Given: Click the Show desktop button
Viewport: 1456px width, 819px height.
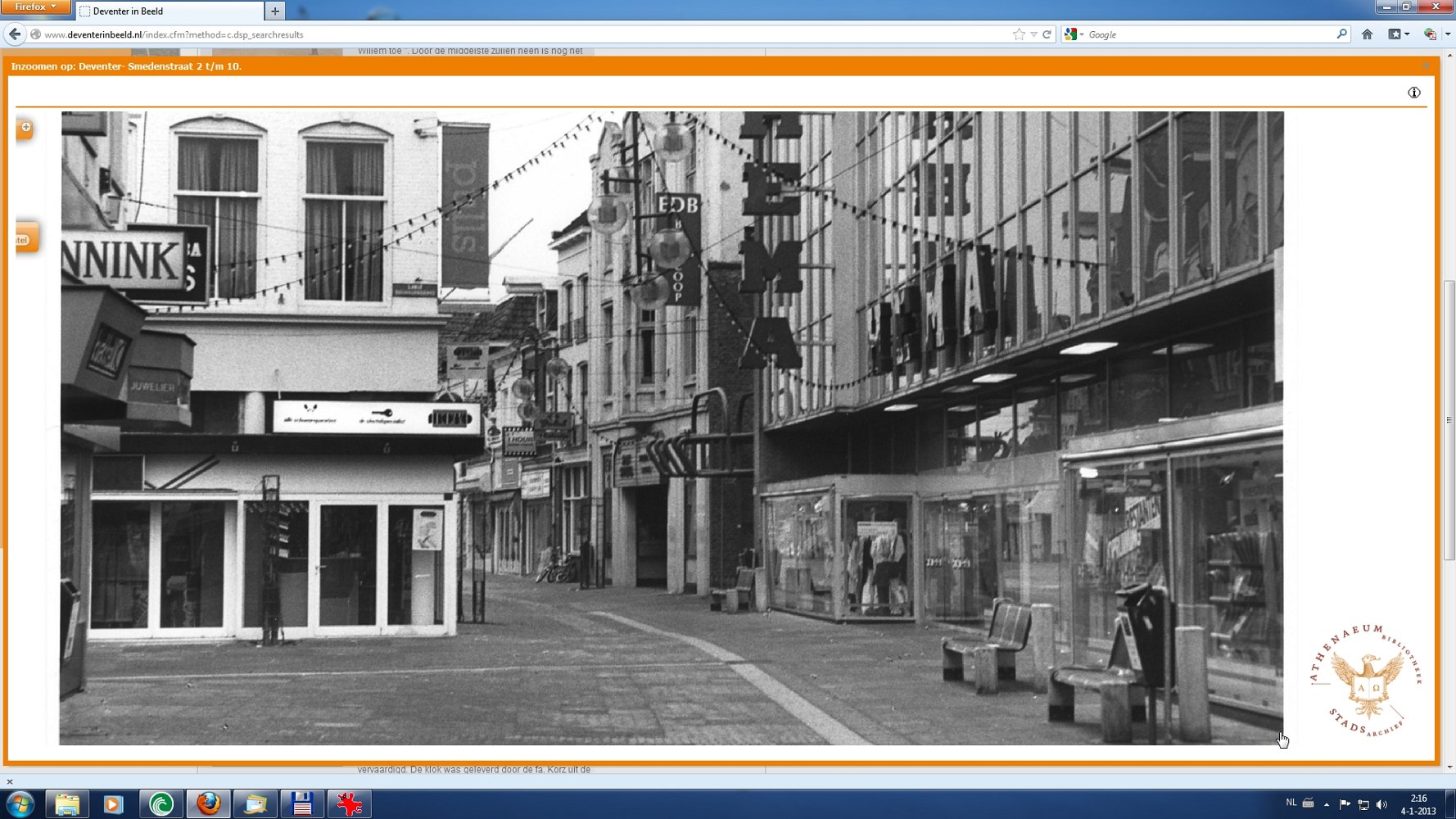Looking at the screenshot, I should click(1449, 804).
